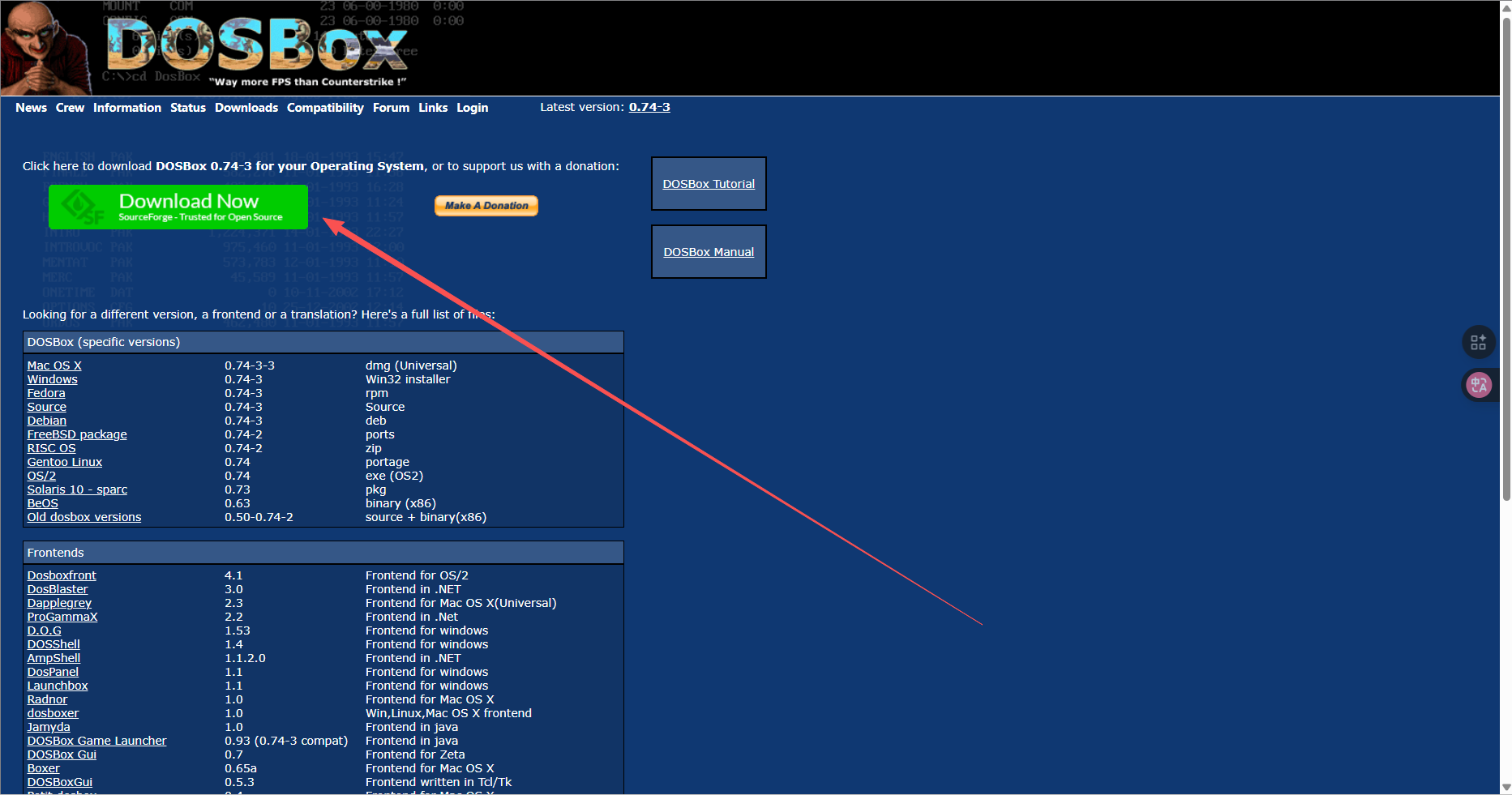1512x795 pixels.
Task: Click the DOSBox logo banner
Action: click(x=255, y=47)
